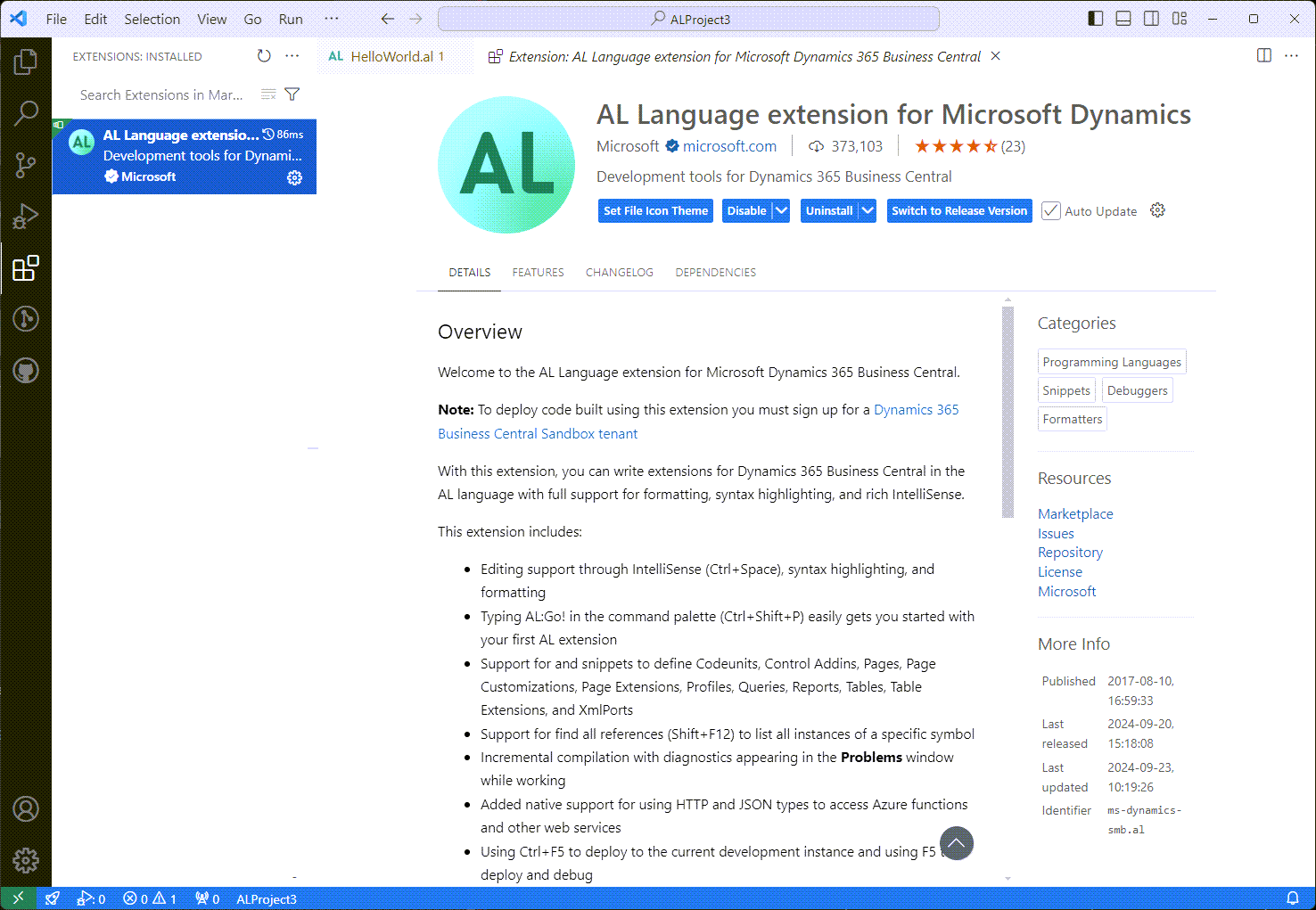Viewport: 1316px width, 910px height.
Task: Clear extensions search results
Action: (x=268, y=94)
